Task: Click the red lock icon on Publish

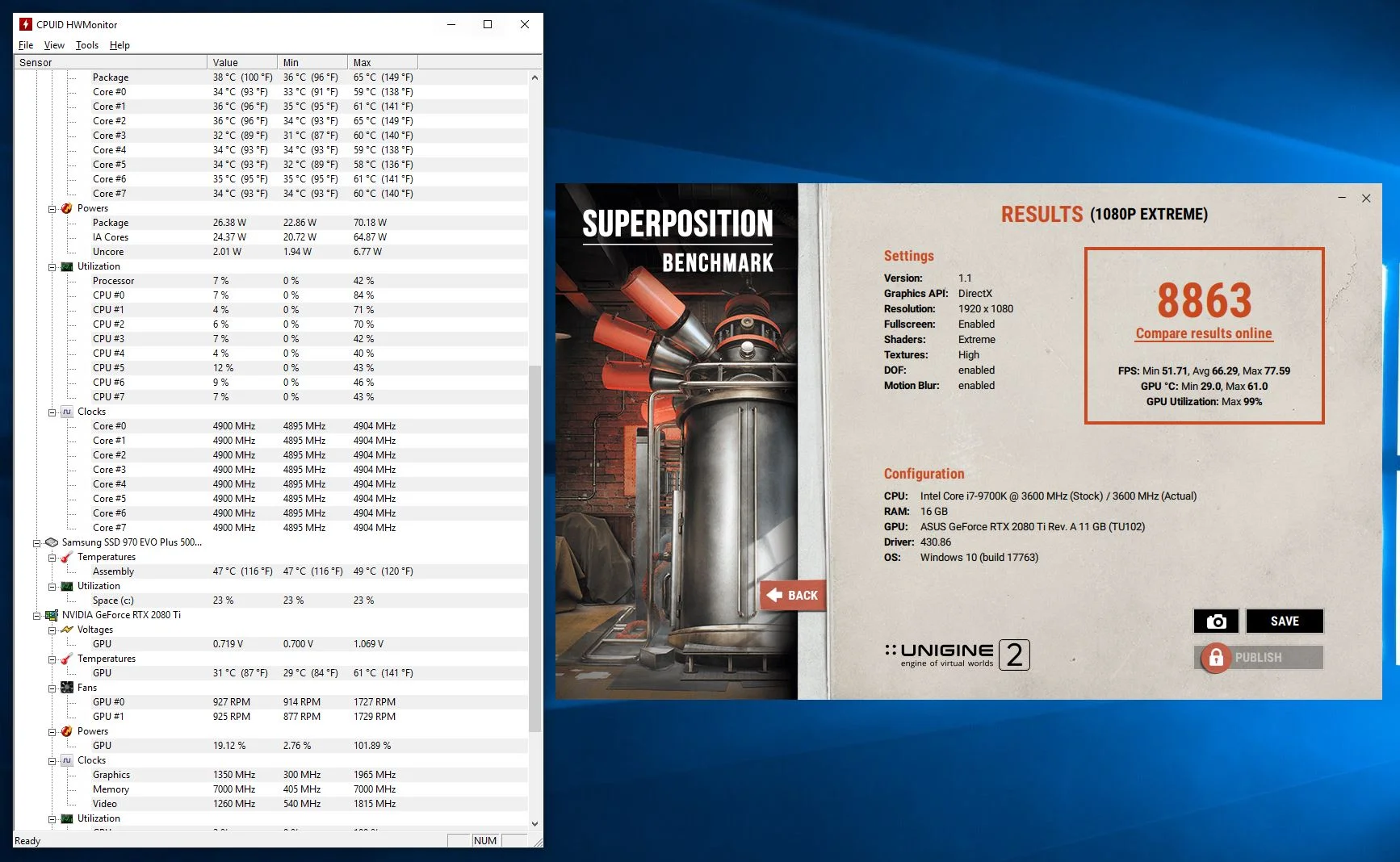Action: (x=1216, y=658)
